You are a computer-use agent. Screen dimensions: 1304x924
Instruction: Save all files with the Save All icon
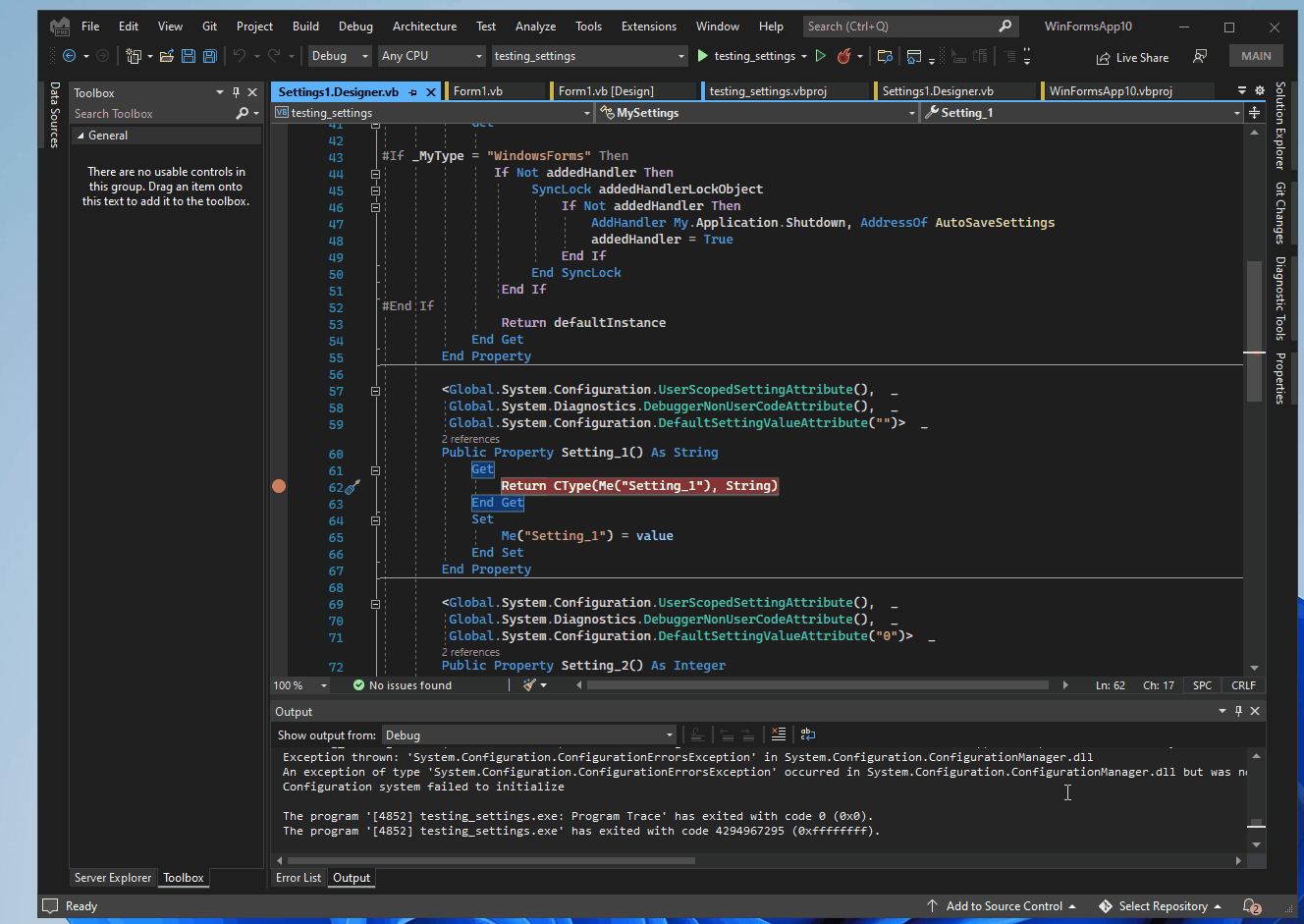pyautogui.click(x=209, y=56)
